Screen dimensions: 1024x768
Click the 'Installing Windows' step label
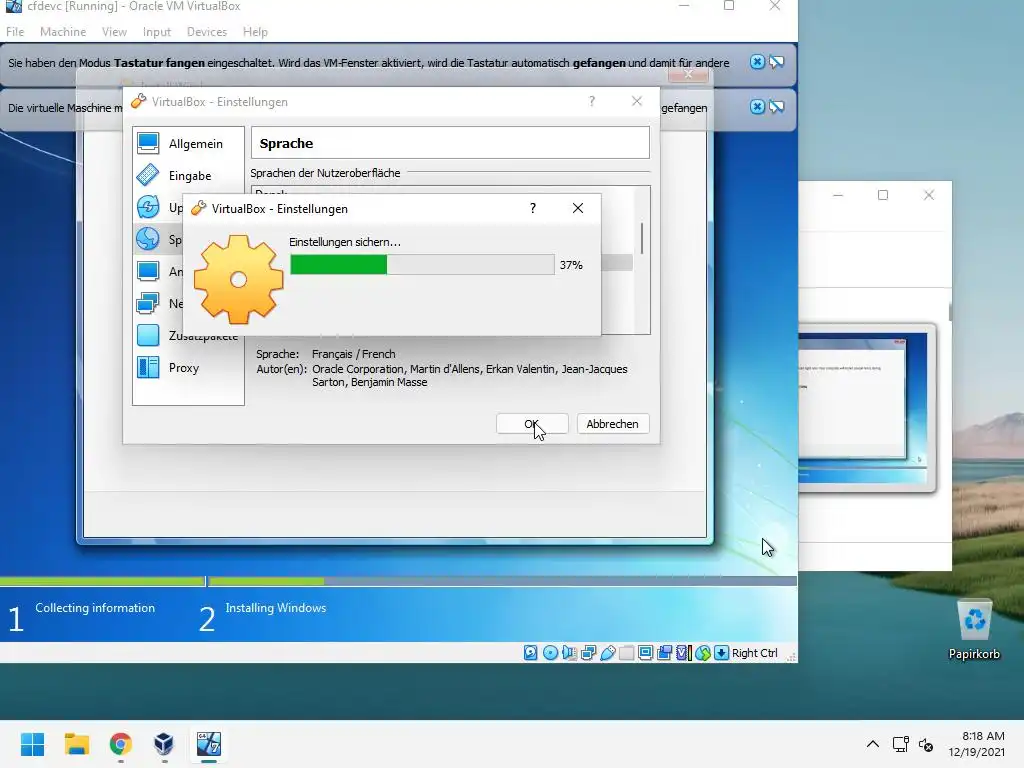pyautogui.click(x=276, y=607)
